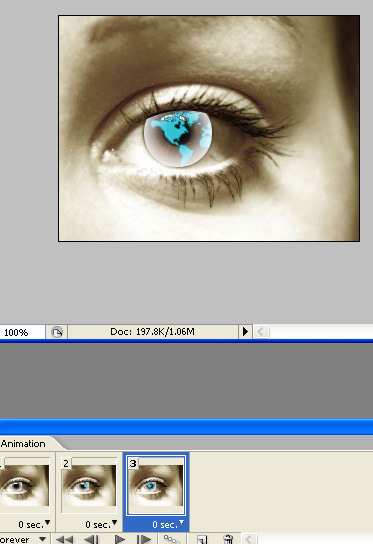Open the document preview status icon
This screenshot has width=373, height=544.
click(57, 332)
